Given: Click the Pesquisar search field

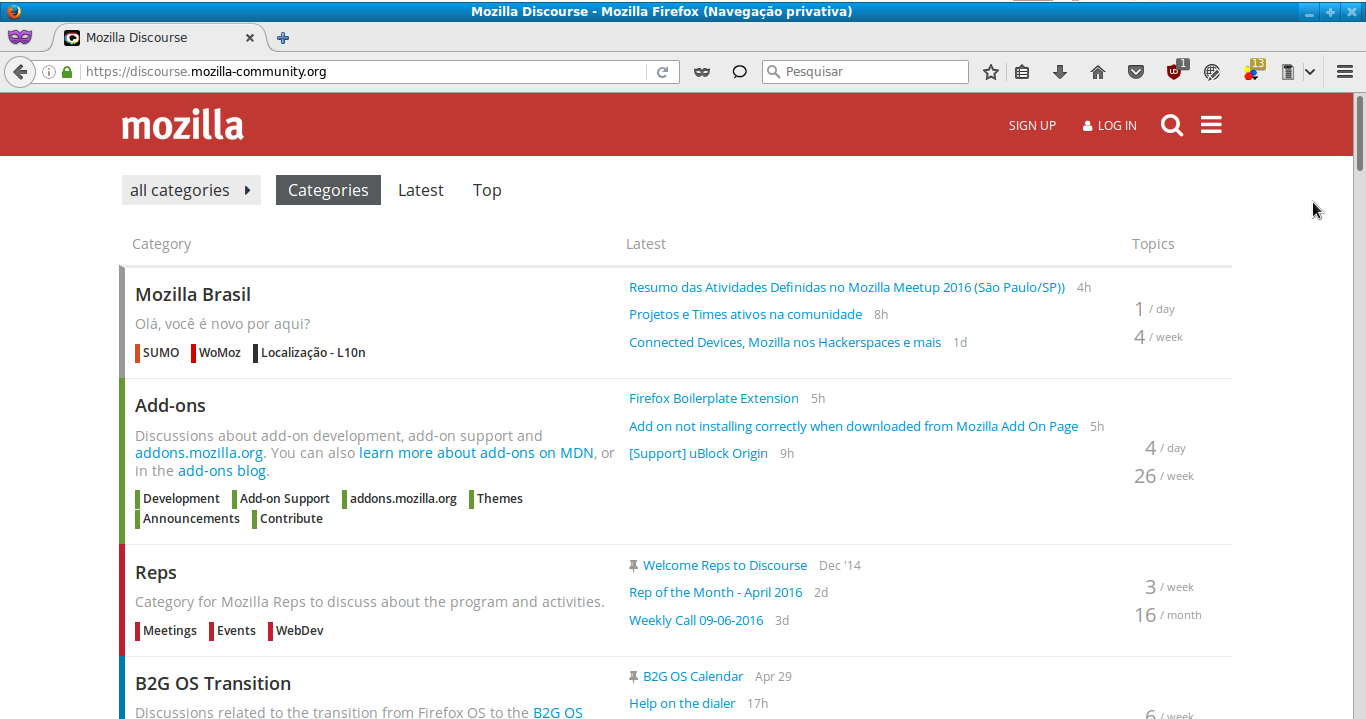Looking at the screenshot, I should click(x=865, y=72).
